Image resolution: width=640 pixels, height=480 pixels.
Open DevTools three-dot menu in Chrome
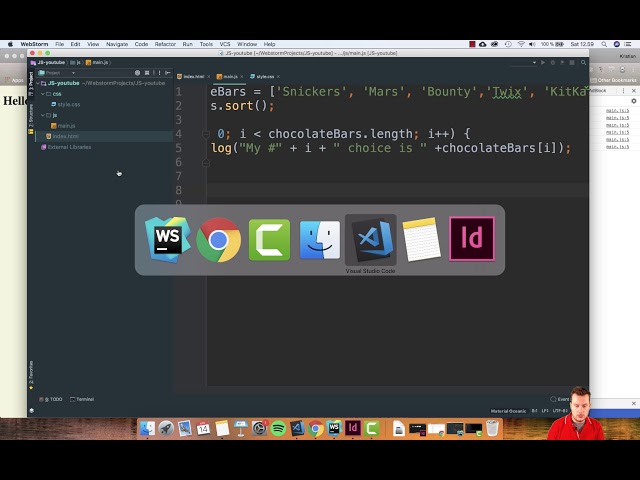(623, 91)
